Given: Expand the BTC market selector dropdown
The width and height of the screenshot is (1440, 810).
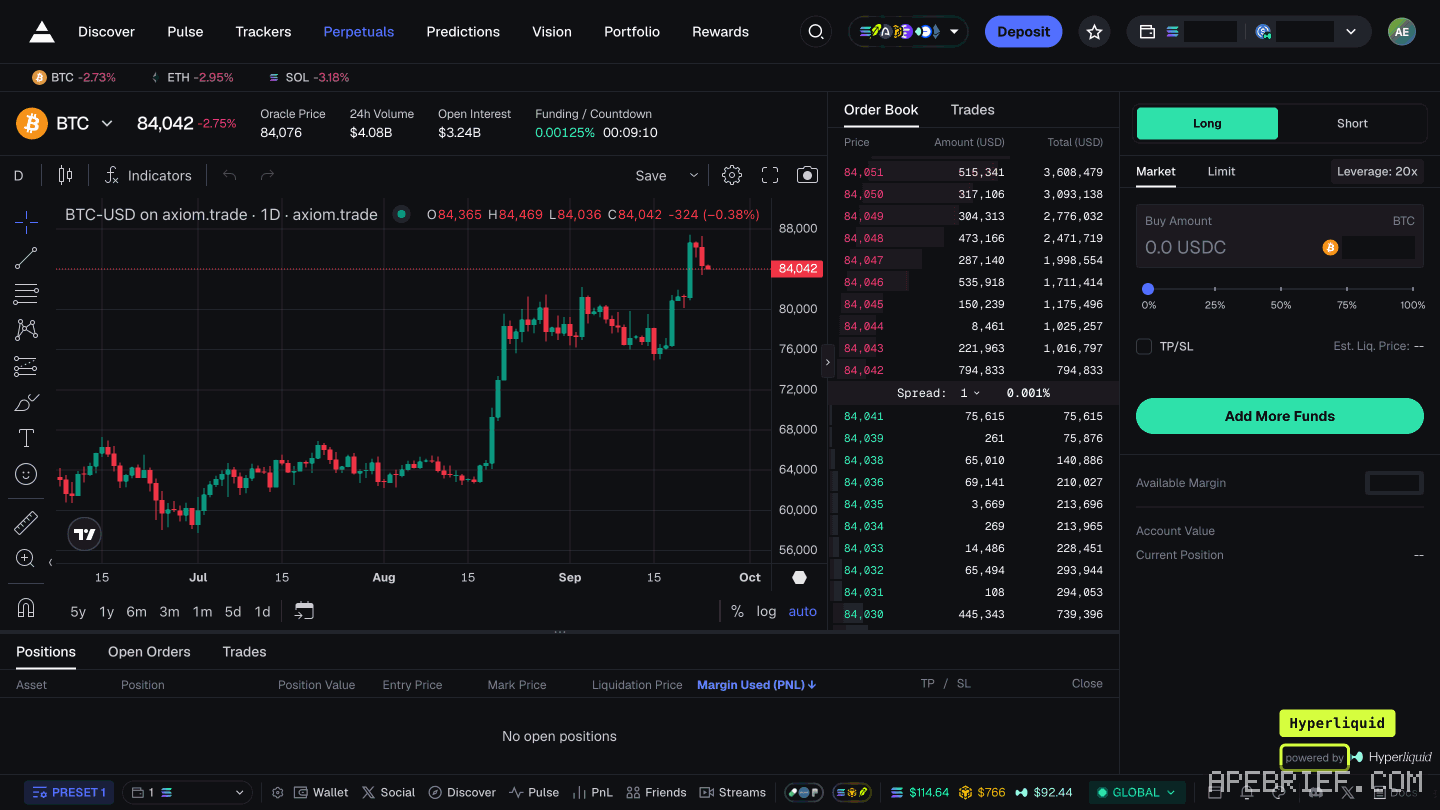Looking at the screenshot, I should (x=107, y=124).
